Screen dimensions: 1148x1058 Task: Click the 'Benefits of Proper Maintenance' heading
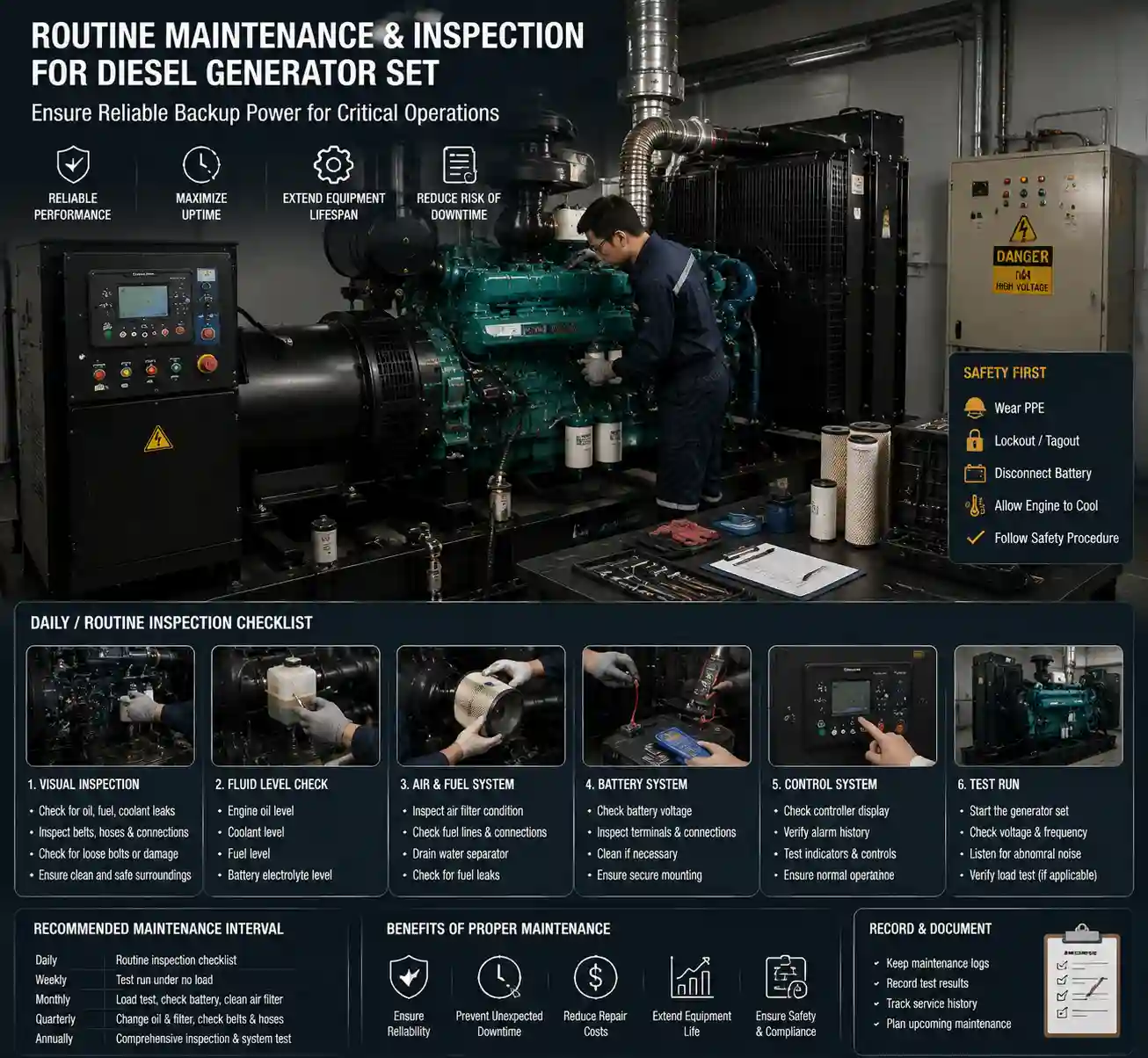[x=498, y=929]
